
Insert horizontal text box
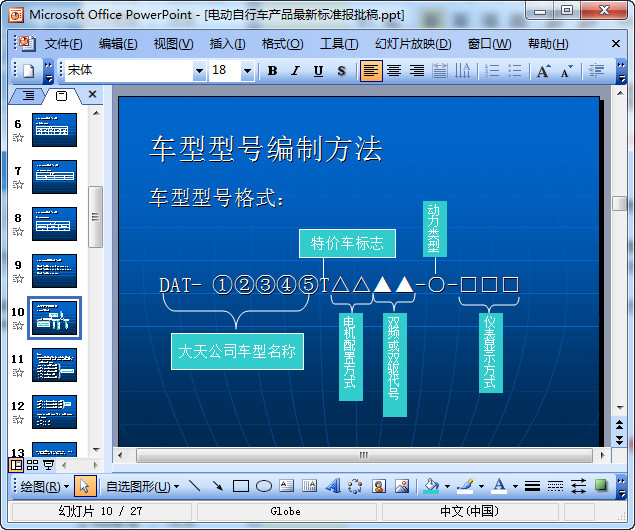click(x=287, y=486)
